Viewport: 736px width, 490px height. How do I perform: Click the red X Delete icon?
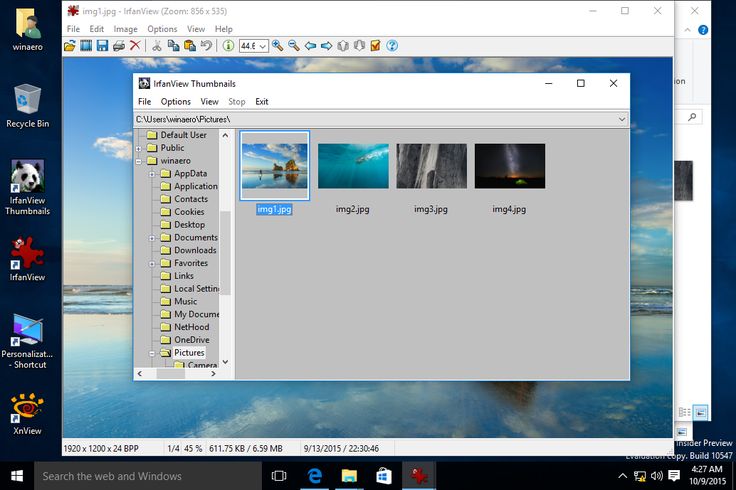135,46
